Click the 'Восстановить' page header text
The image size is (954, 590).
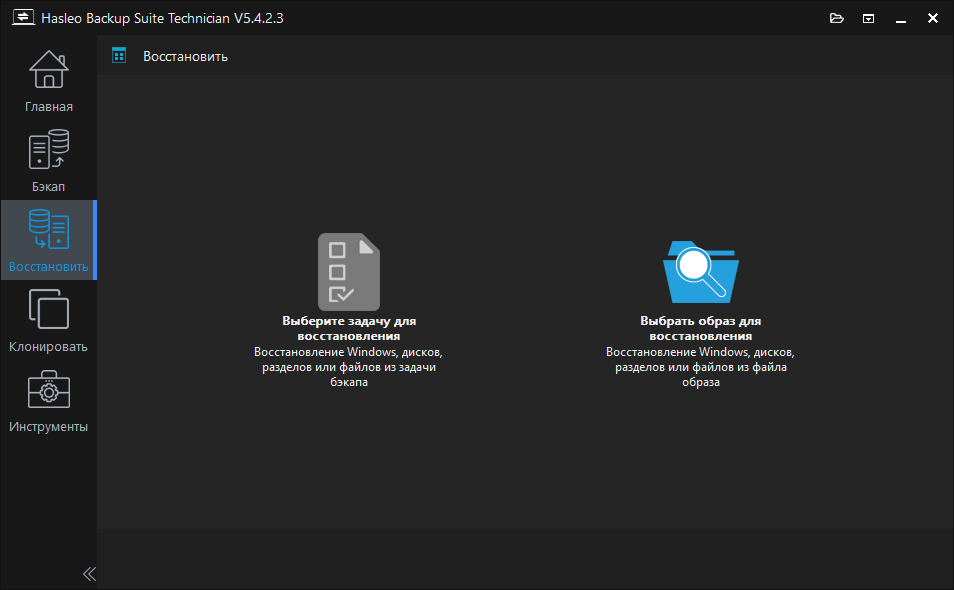click(186, 57)
